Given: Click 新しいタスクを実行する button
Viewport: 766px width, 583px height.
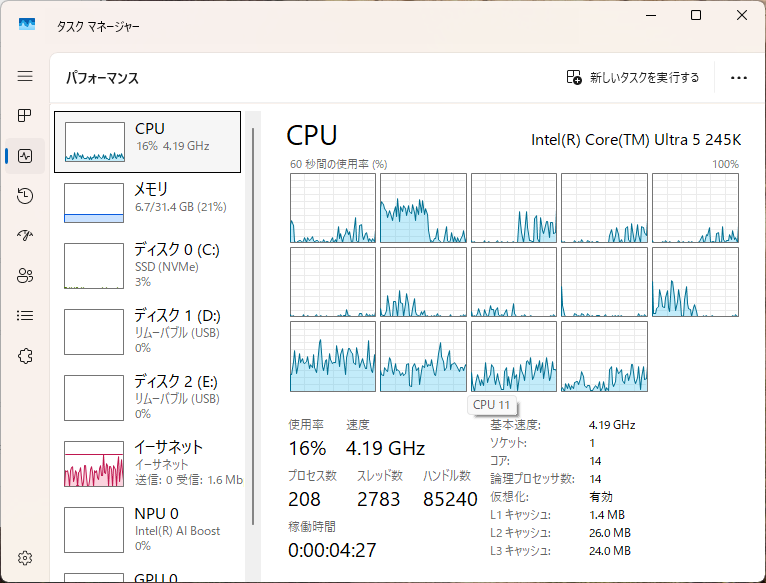Looking at the screenshot, I should [x=633, y=77].
